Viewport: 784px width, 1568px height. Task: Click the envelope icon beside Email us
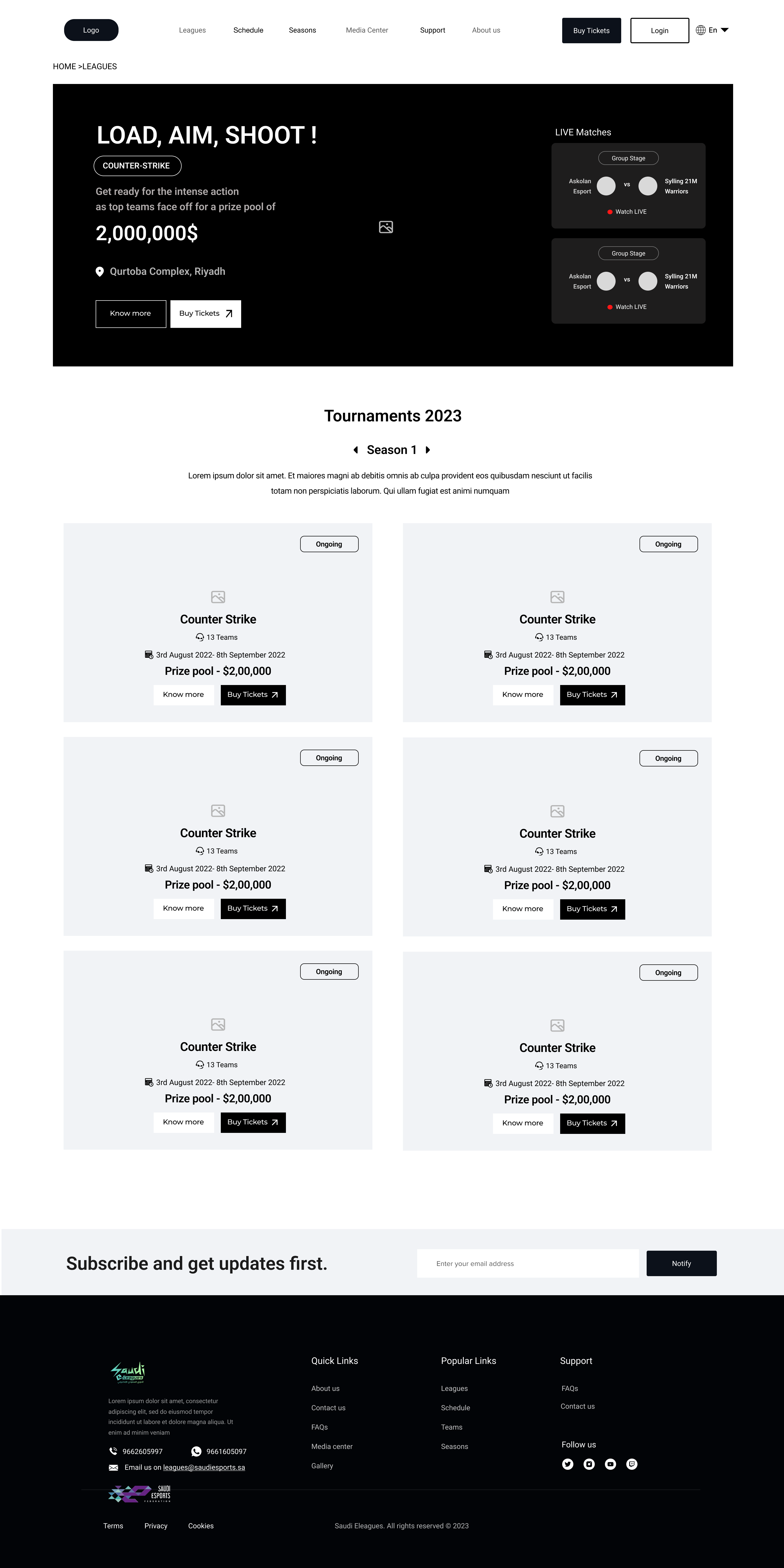point(113,1467)
